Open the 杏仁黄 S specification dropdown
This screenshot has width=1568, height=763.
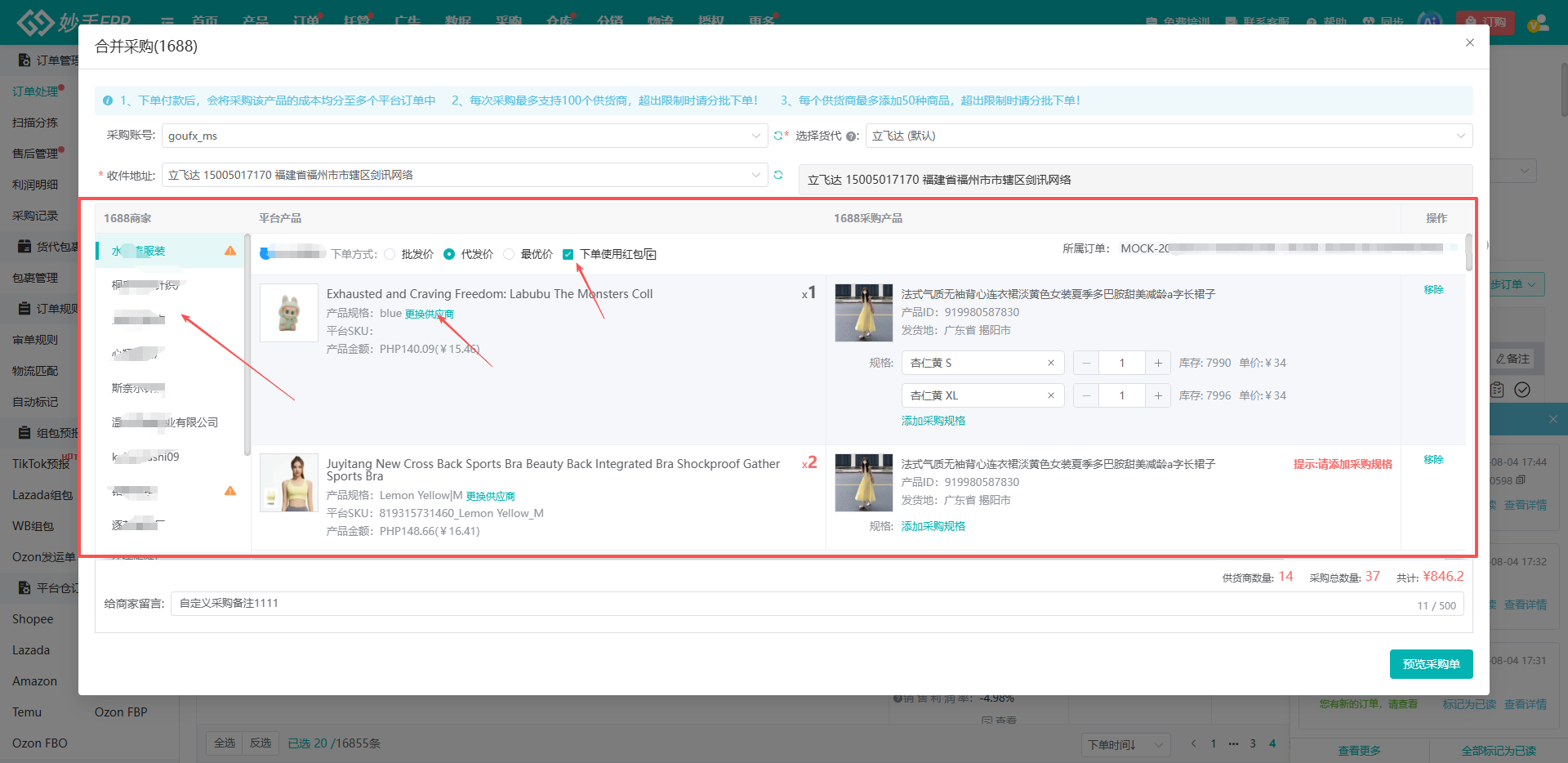982,363
